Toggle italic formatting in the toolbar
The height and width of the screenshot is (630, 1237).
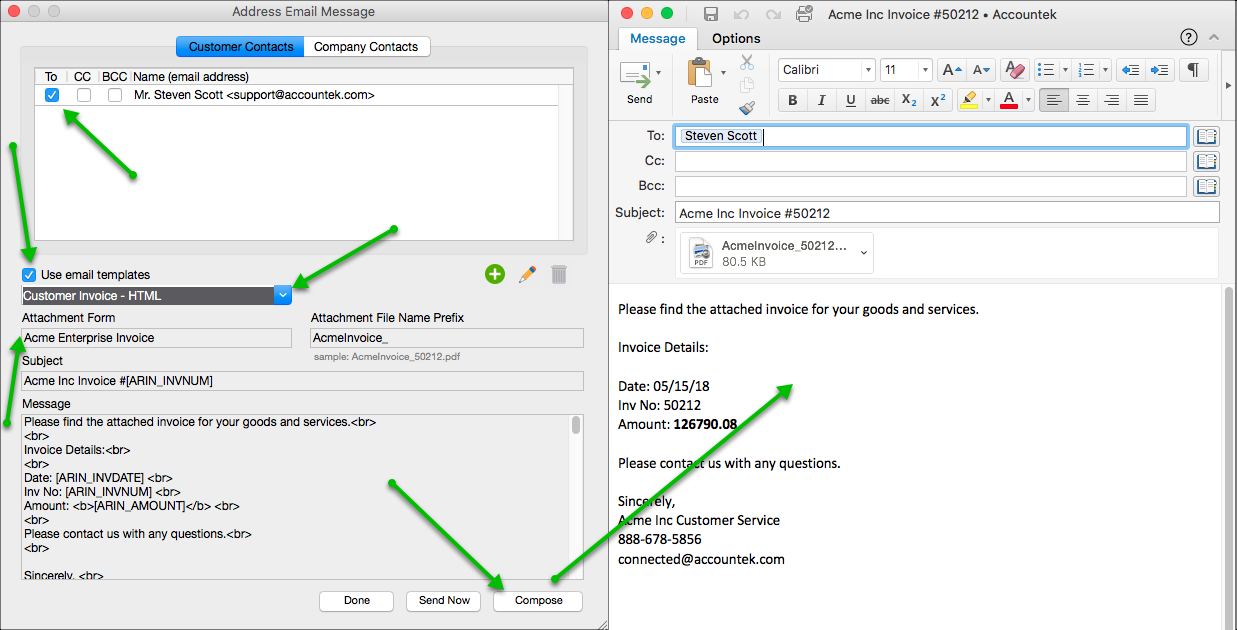(821, 99)
